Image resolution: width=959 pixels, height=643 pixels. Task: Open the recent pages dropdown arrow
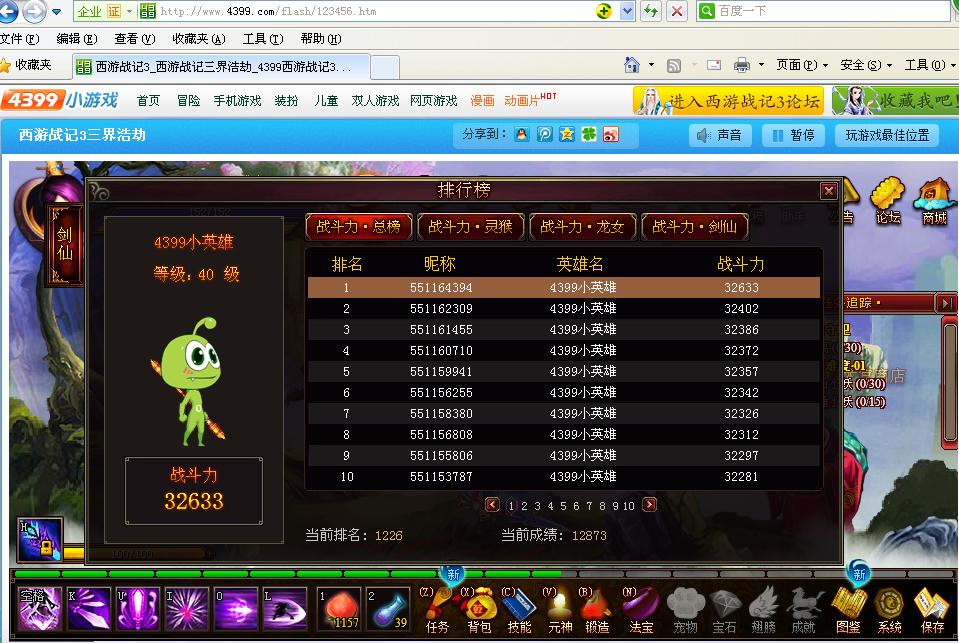(x=56, y=12)
